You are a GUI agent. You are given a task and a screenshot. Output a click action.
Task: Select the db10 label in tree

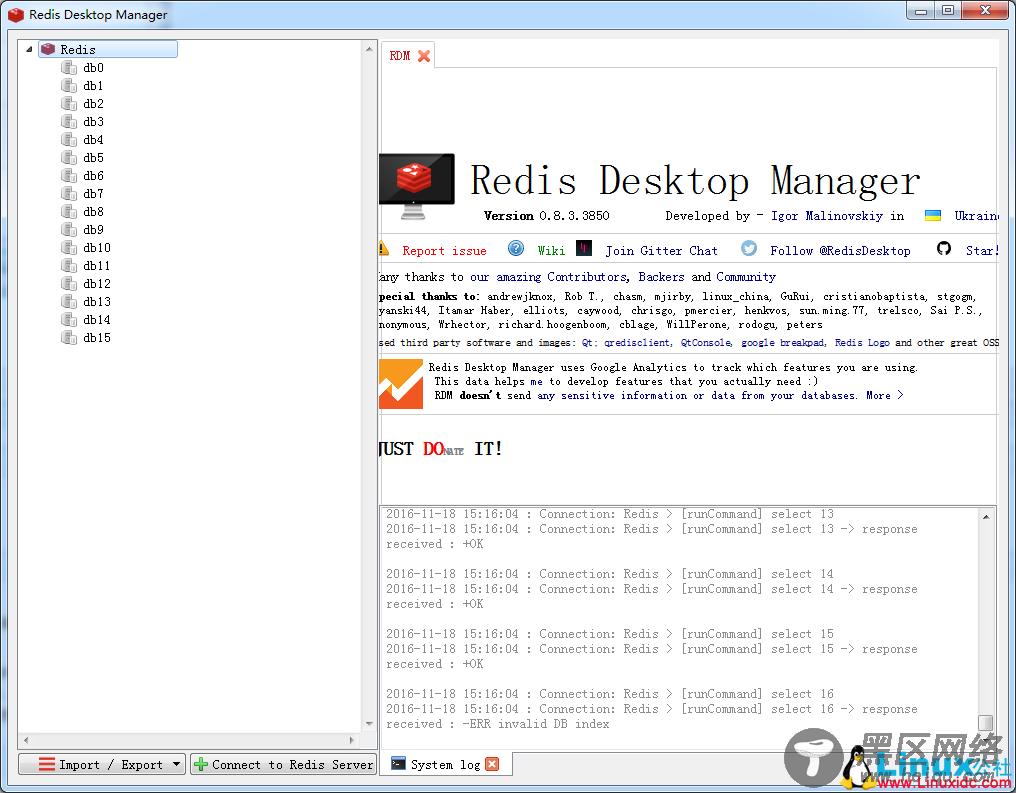97,247
